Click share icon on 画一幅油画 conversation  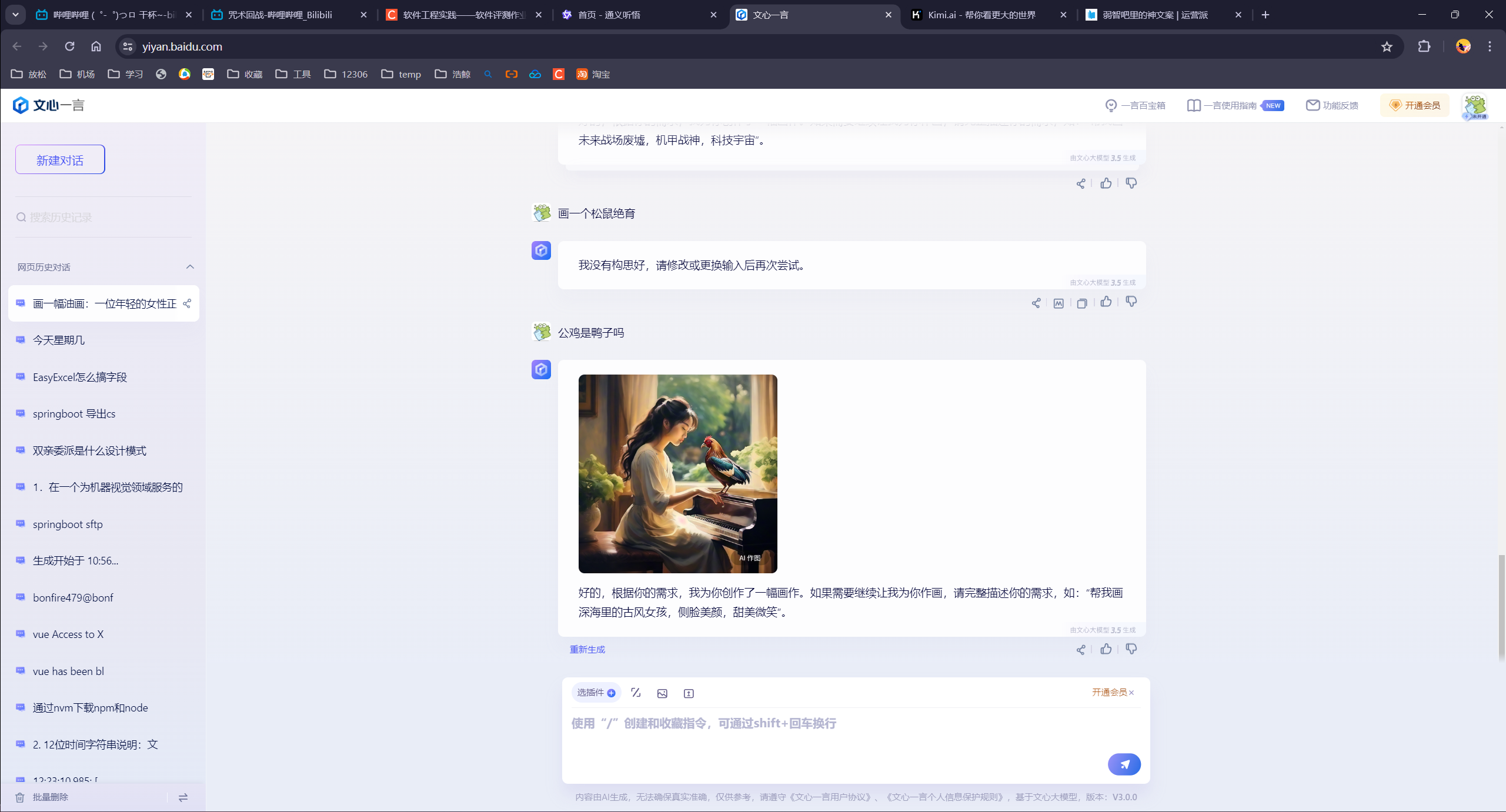point(187,303)
